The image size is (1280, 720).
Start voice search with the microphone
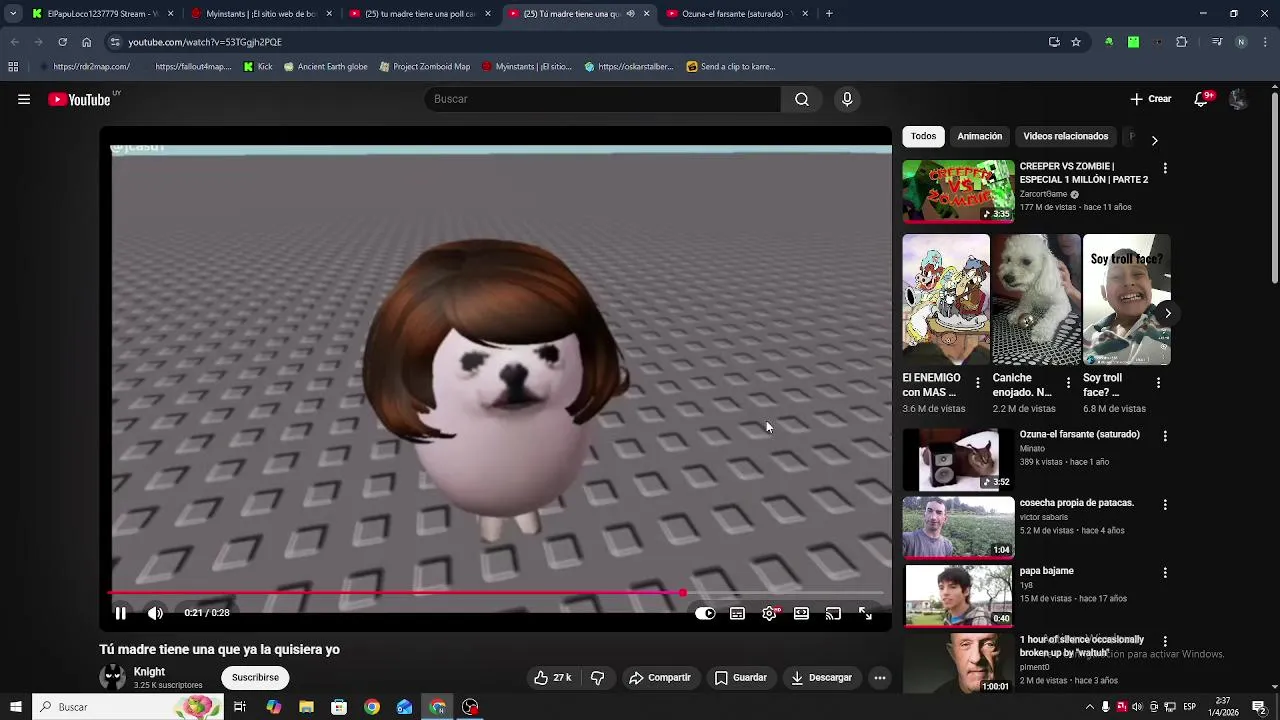tap(847, 99)
